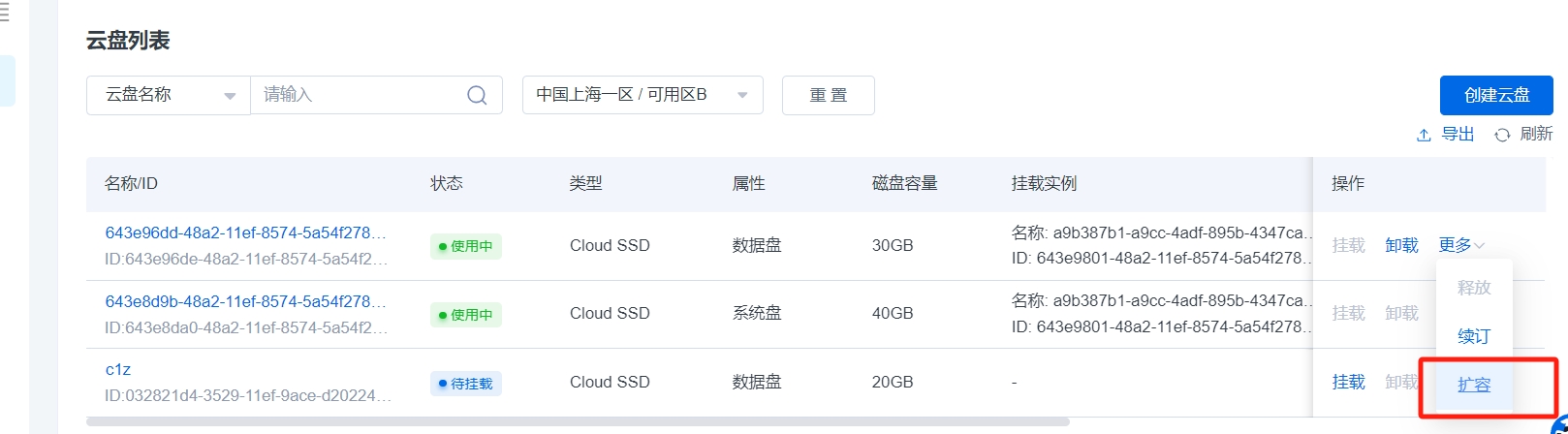
Task: Open disk link 643e96dd-48a2-11ef
Action: (245, 232)
